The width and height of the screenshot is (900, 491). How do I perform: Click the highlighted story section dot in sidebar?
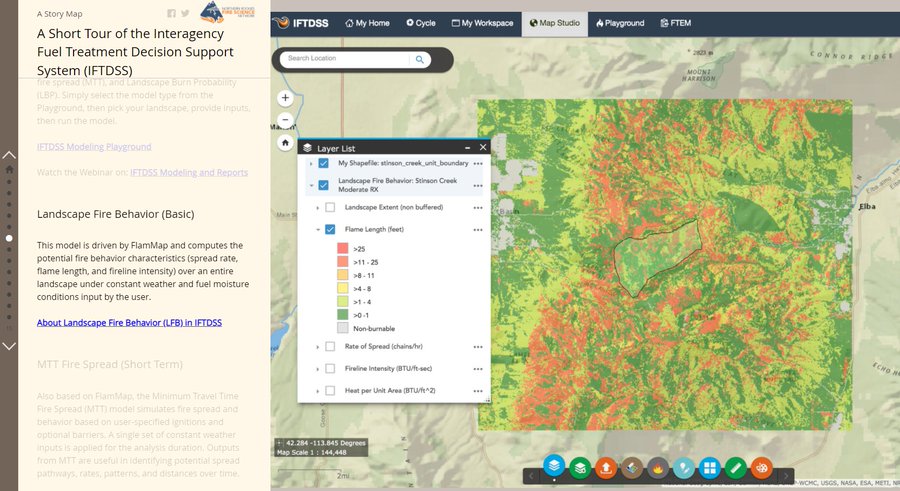pos(9,238)
